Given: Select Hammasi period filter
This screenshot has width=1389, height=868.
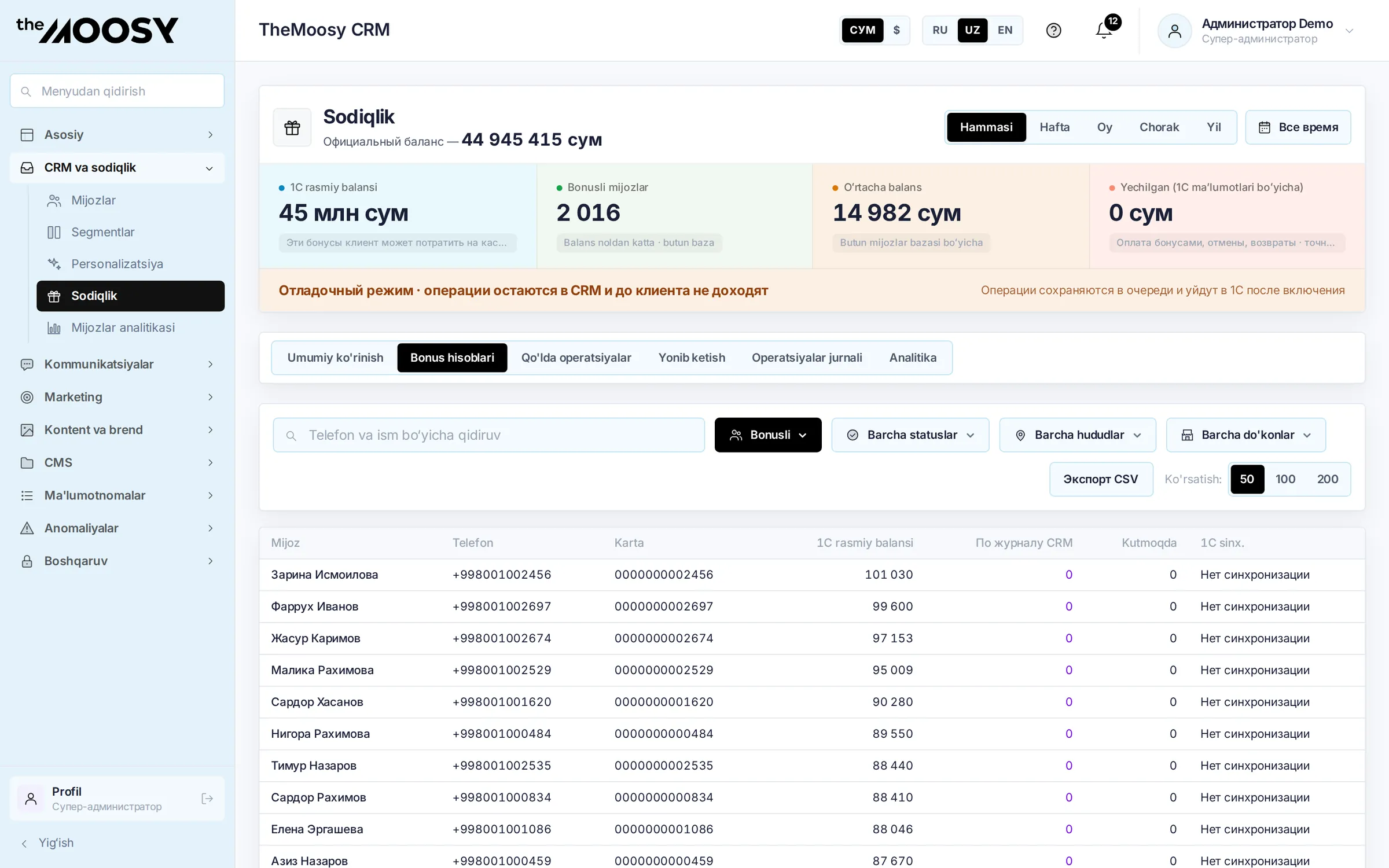Looking at the screenshot, I should (x=986, y=127).
